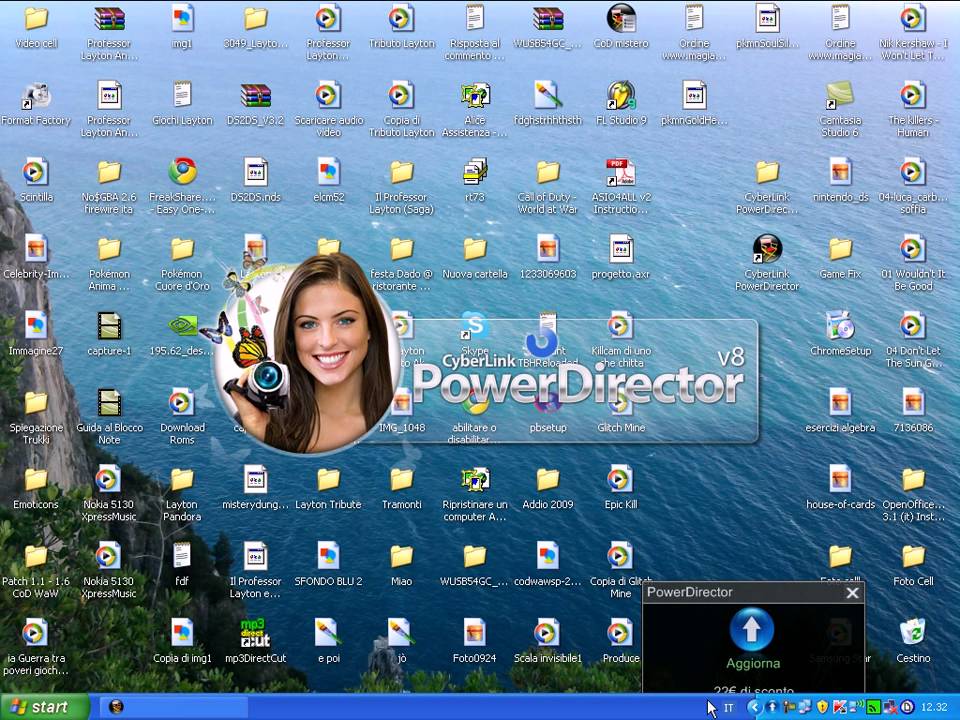
Task: Open the Epic Kill media file
Action: coord(621,480)
